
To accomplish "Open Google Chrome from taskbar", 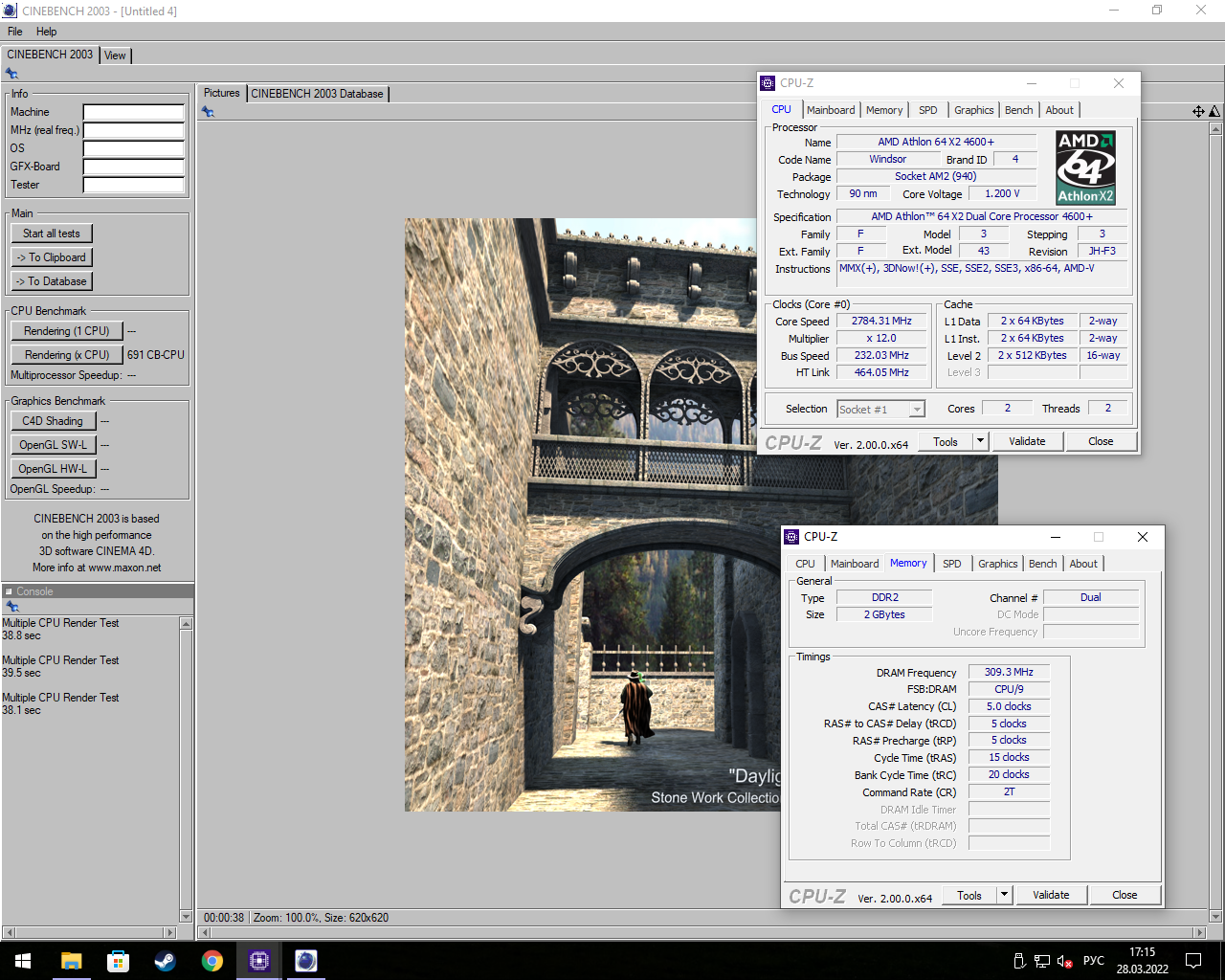I will point(212,961).
